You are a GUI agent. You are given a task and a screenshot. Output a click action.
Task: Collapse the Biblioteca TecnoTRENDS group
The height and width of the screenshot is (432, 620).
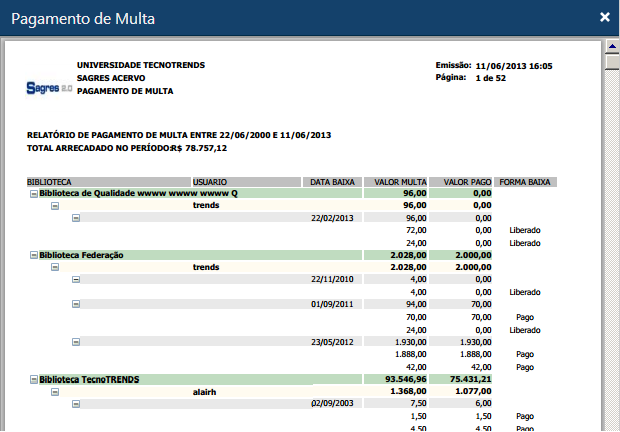point(33,380)
